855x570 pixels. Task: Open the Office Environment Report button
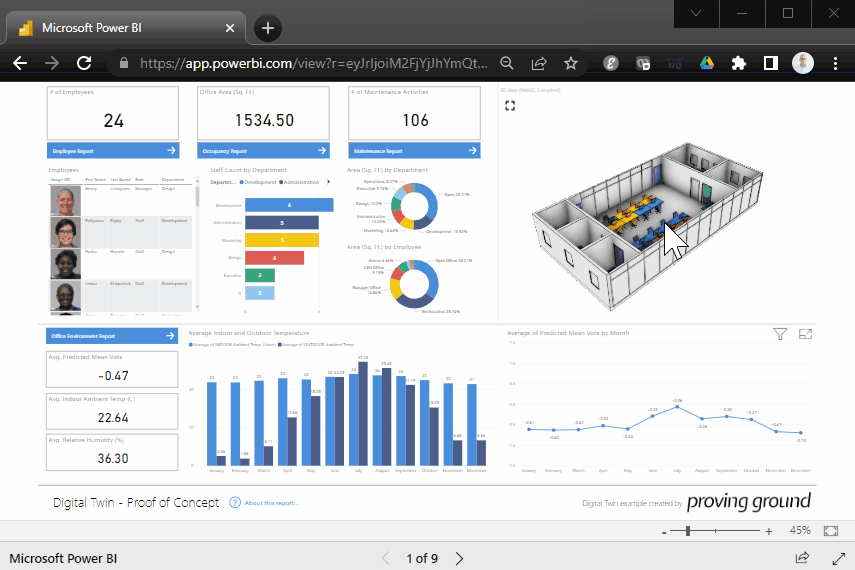tap(112, 336)
